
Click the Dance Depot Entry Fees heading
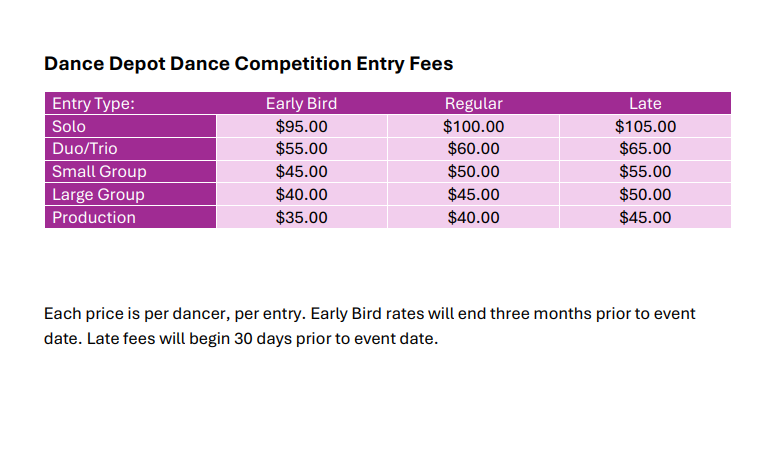(248, 64)
